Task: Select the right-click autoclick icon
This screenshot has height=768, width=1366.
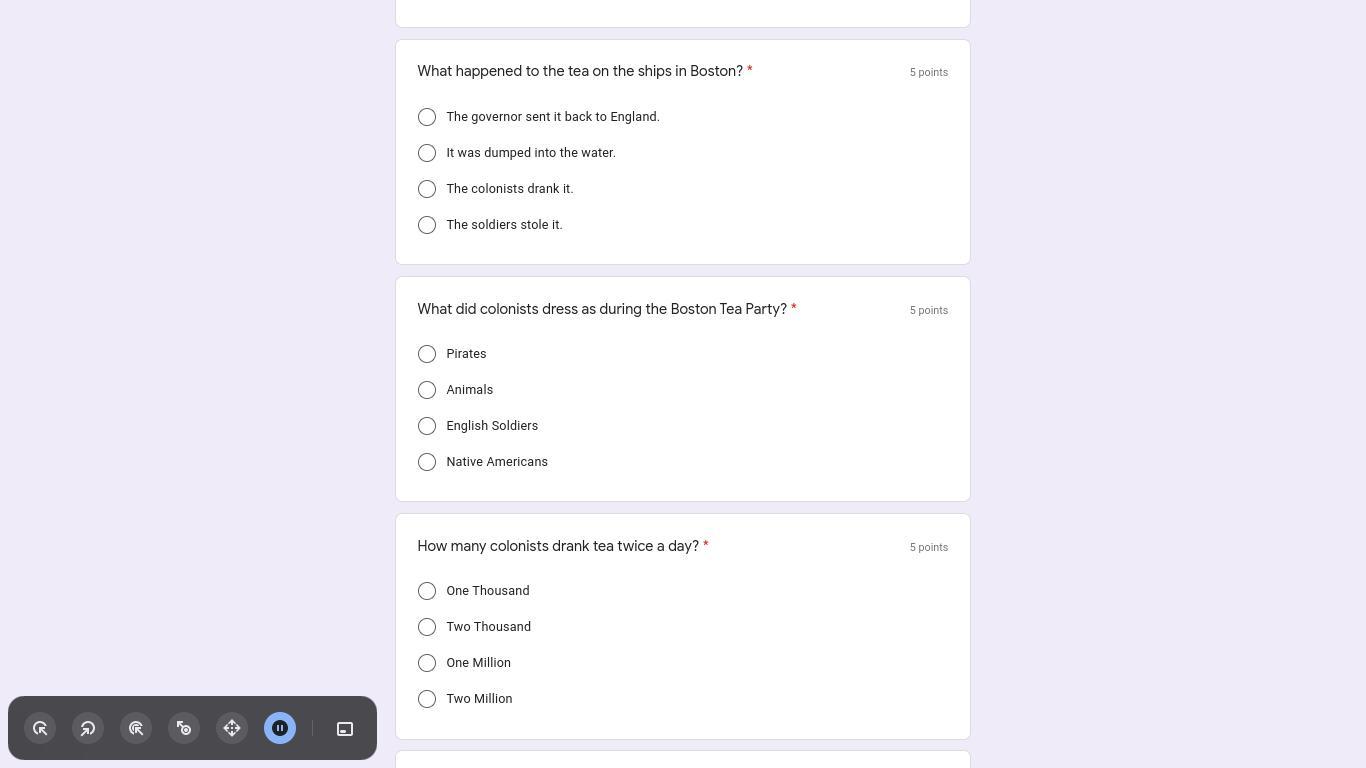Action: 88,728
